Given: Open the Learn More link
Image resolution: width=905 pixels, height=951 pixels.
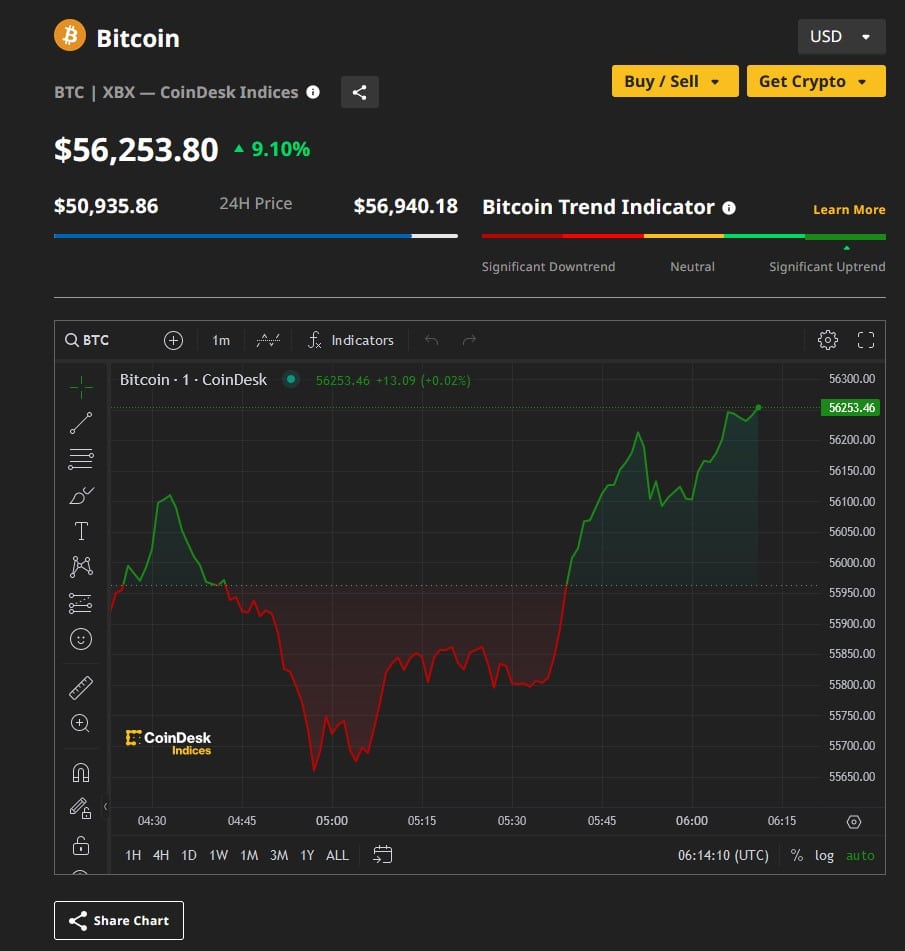Looking at the screenshot, I should [x=849, y=209].
